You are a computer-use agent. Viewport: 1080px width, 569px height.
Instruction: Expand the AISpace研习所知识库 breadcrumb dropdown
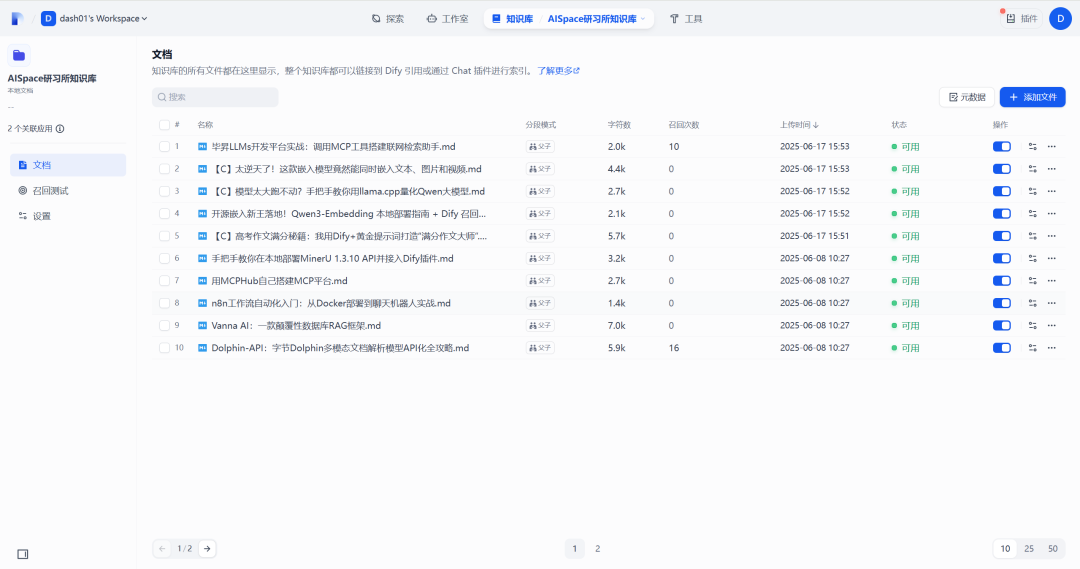[596, 19]
